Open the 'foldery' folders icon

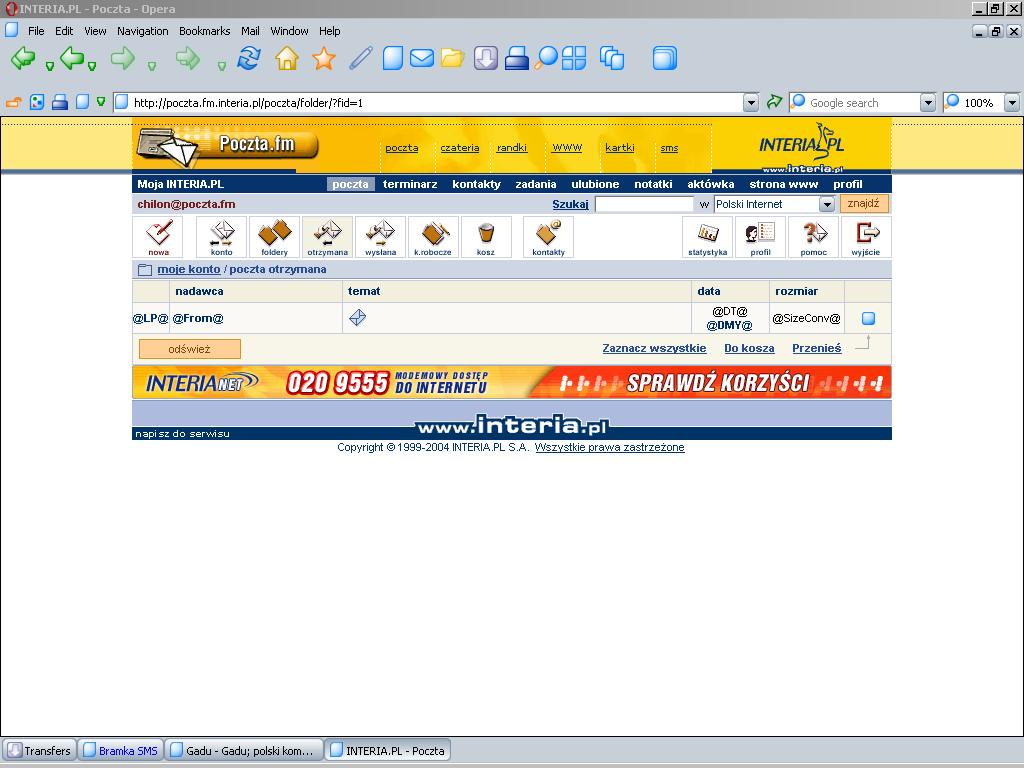274,237
